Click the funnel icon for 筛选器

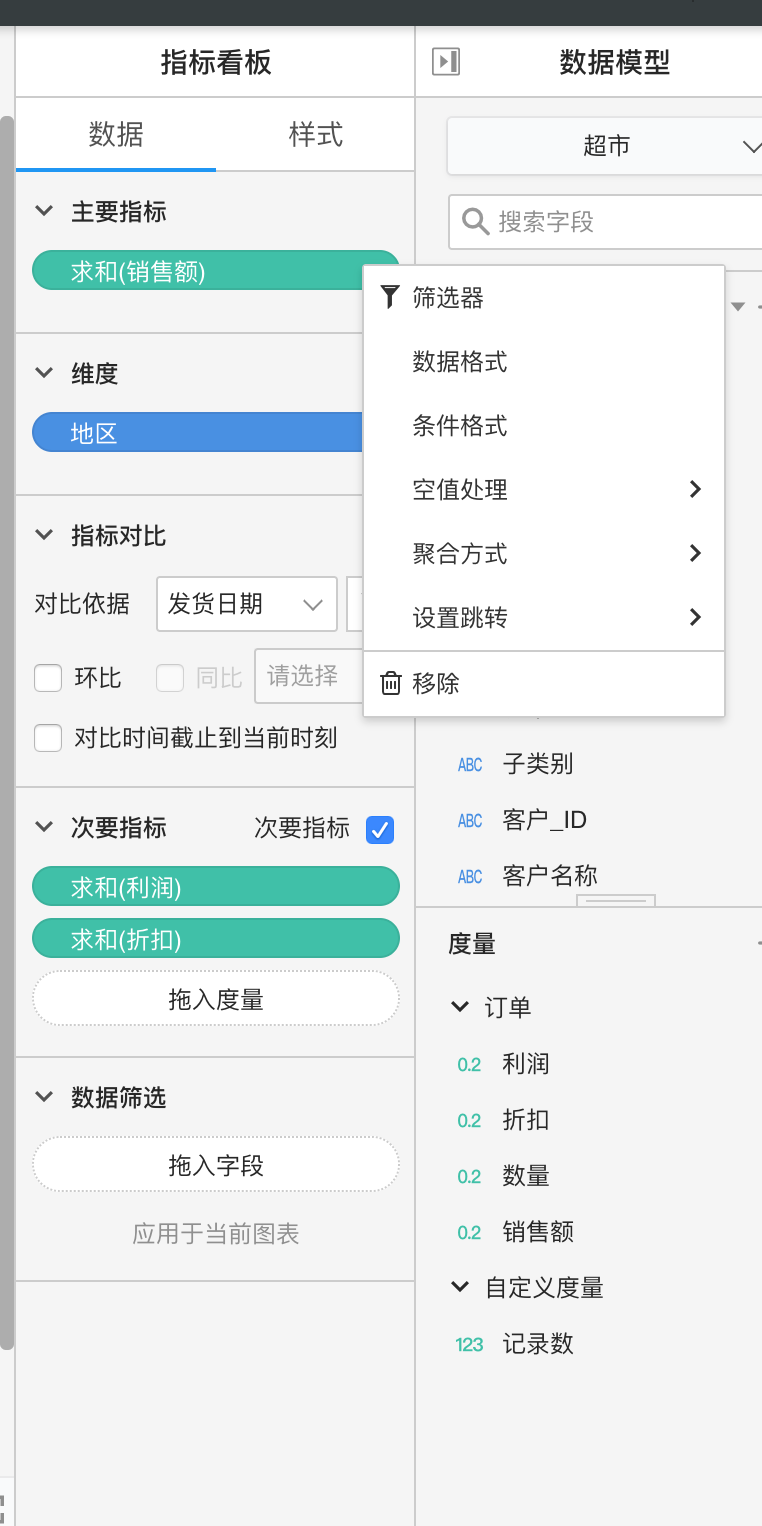[390, 297]
